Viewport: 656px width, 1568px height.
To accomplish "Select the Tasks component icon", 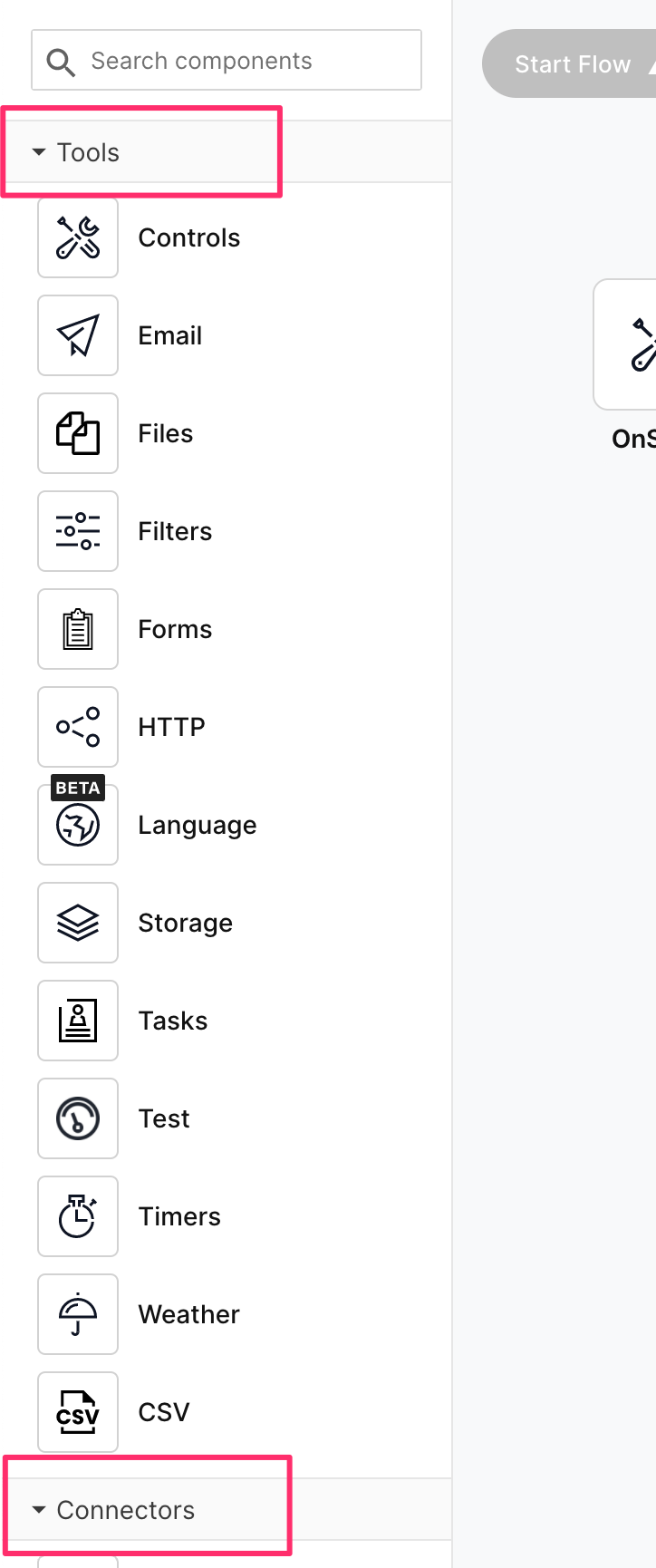I will point(78,1021).
